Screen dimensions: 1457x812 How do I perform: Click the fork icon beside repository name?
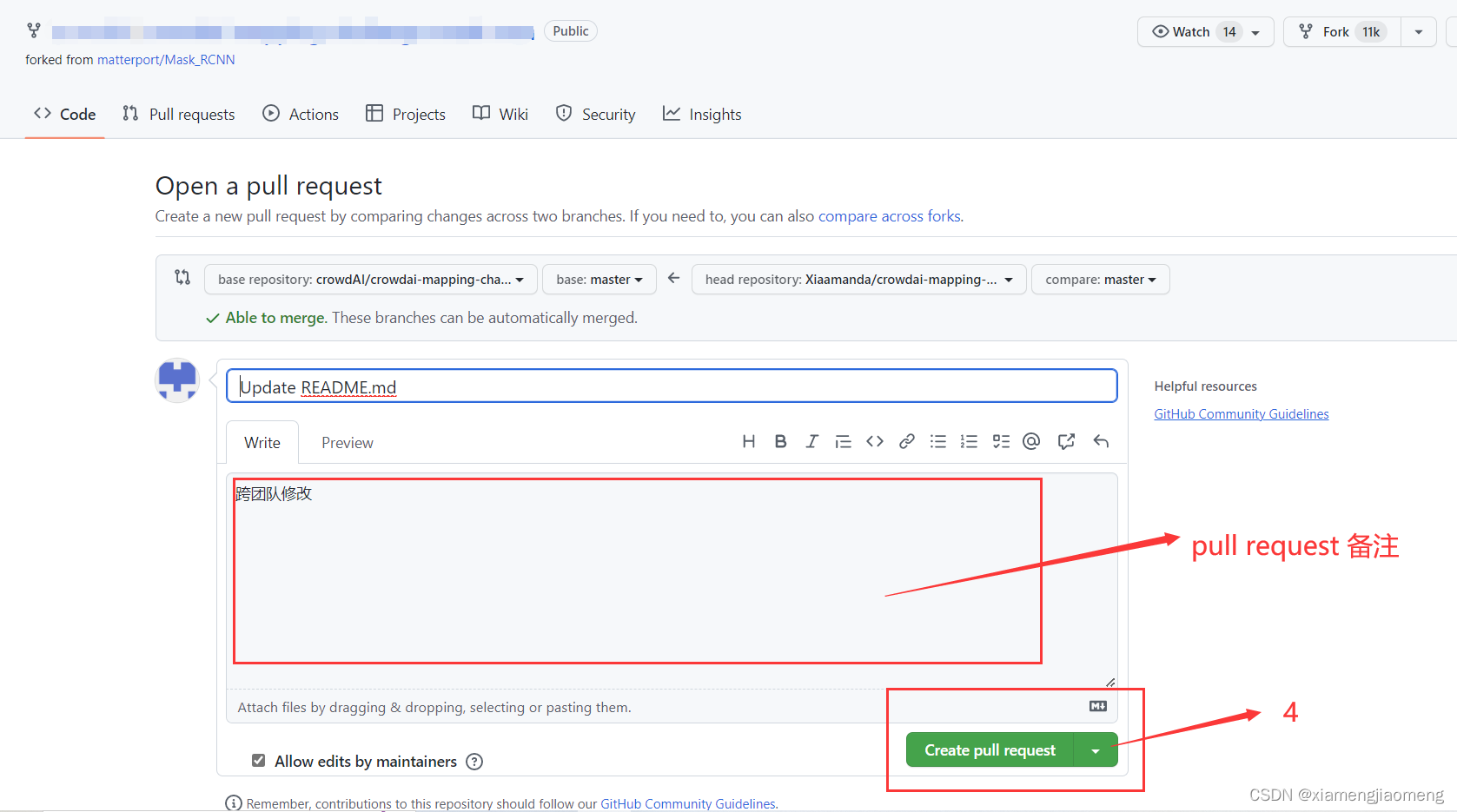[34, 30]
